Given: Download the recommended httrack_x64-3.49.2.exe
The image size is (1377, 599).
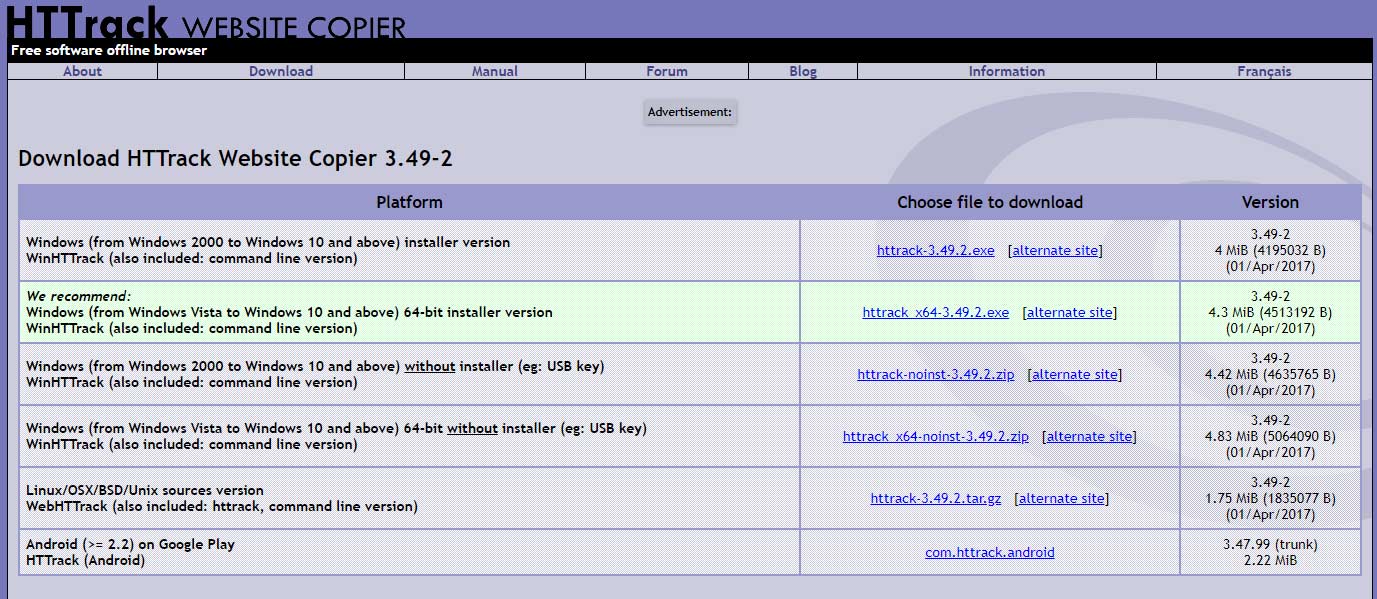Looking at the screenshot, I should coord(935,312).
